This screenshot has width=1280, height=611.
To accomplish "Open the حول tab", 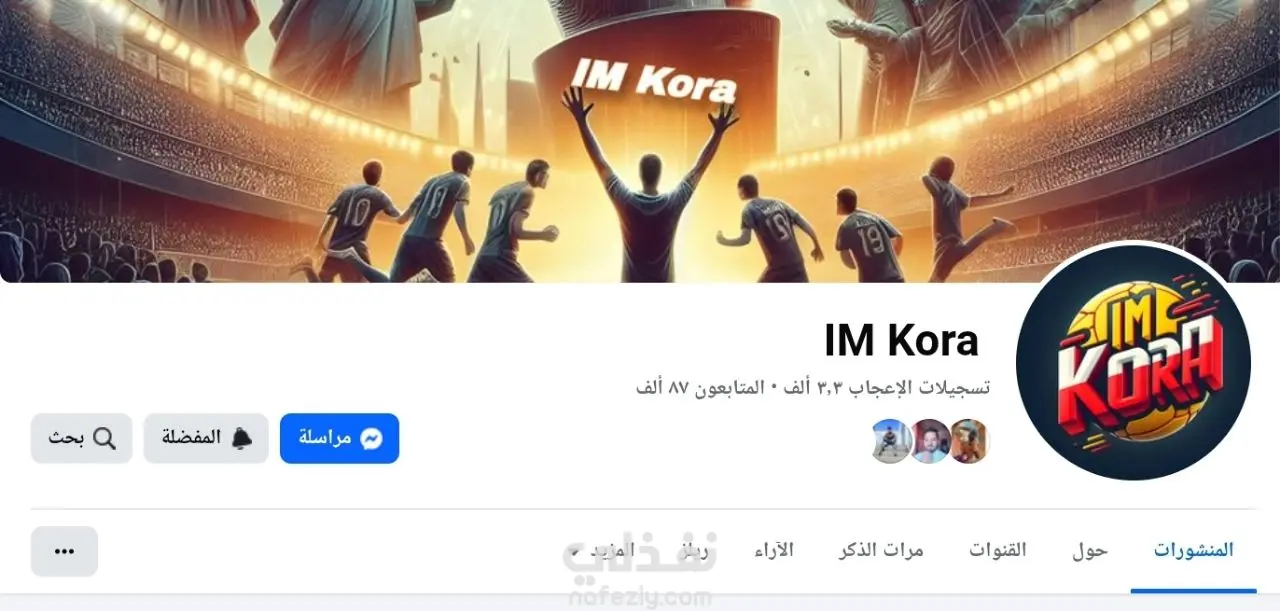I will tap(1090, 550).
